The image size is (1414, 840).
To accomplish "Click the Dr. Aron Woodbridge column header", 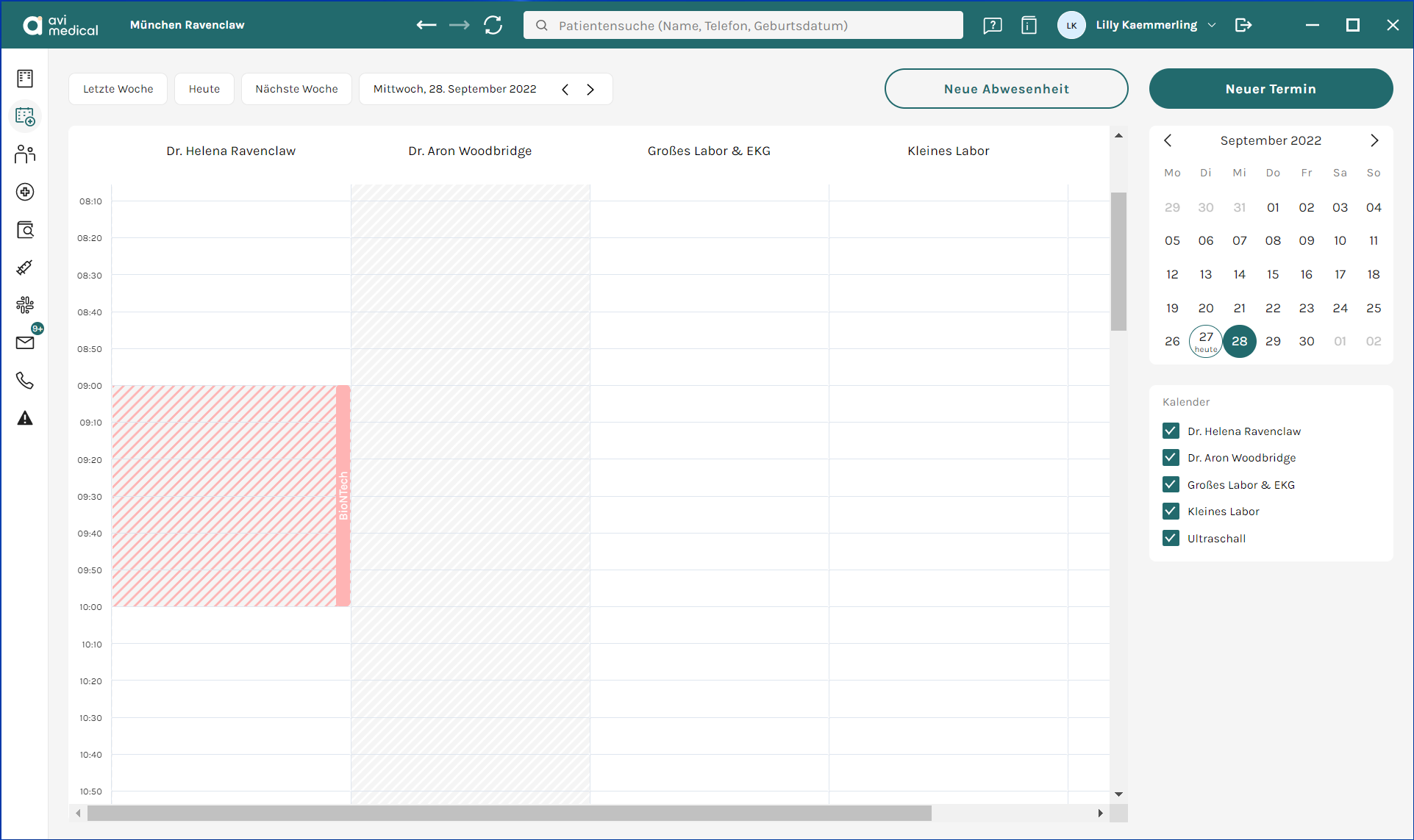I will click(470, 151).
